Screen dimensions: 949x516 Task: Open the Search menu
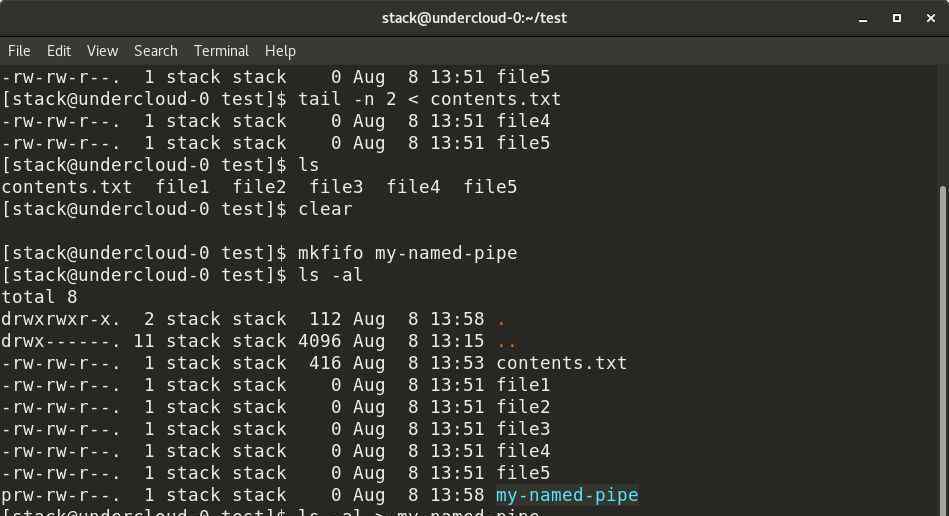[x=156, y=51]
